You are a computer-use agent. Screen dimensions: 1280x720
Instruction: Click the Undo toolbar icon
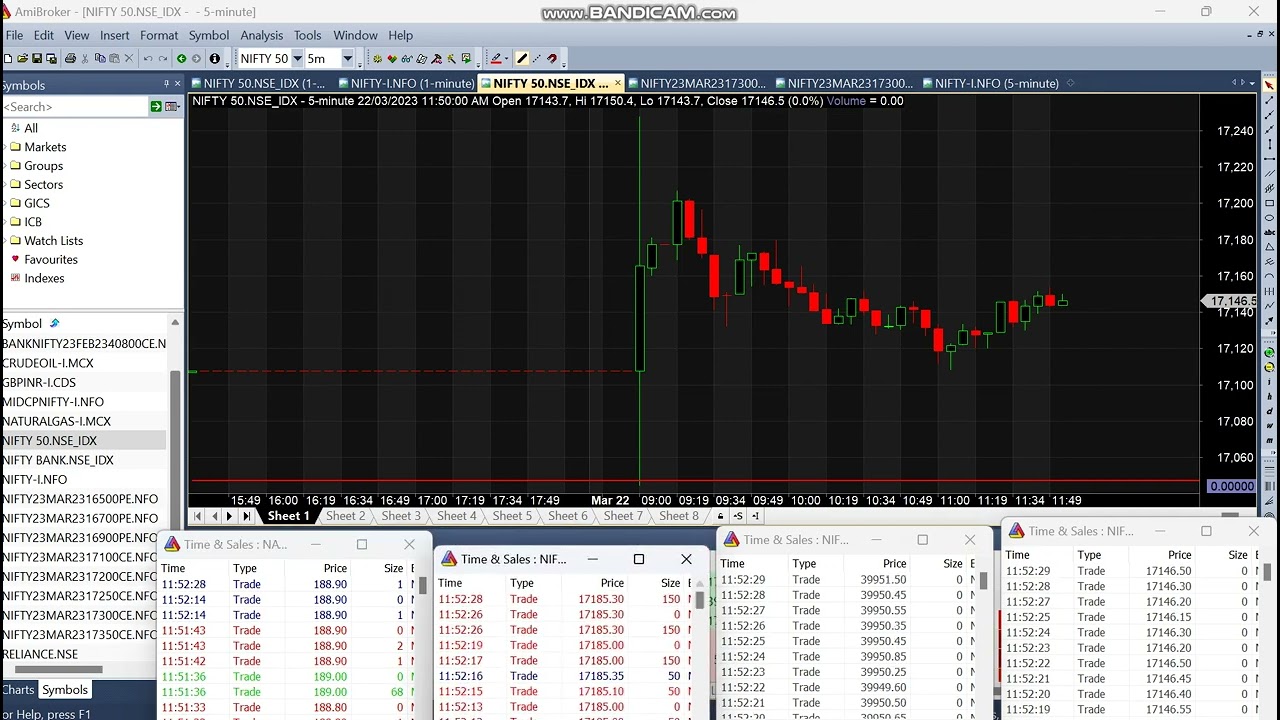pos(148,58)
